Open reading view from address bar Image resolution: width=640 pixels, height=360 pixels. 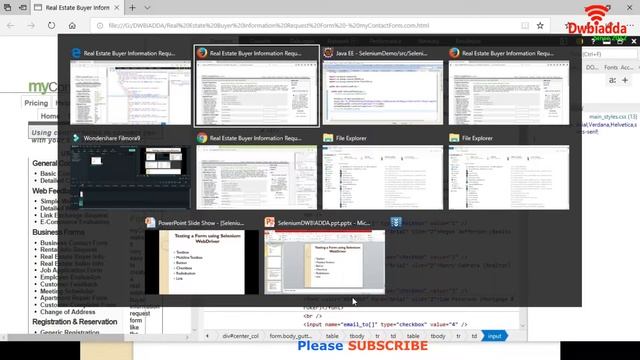pos(525,25)
